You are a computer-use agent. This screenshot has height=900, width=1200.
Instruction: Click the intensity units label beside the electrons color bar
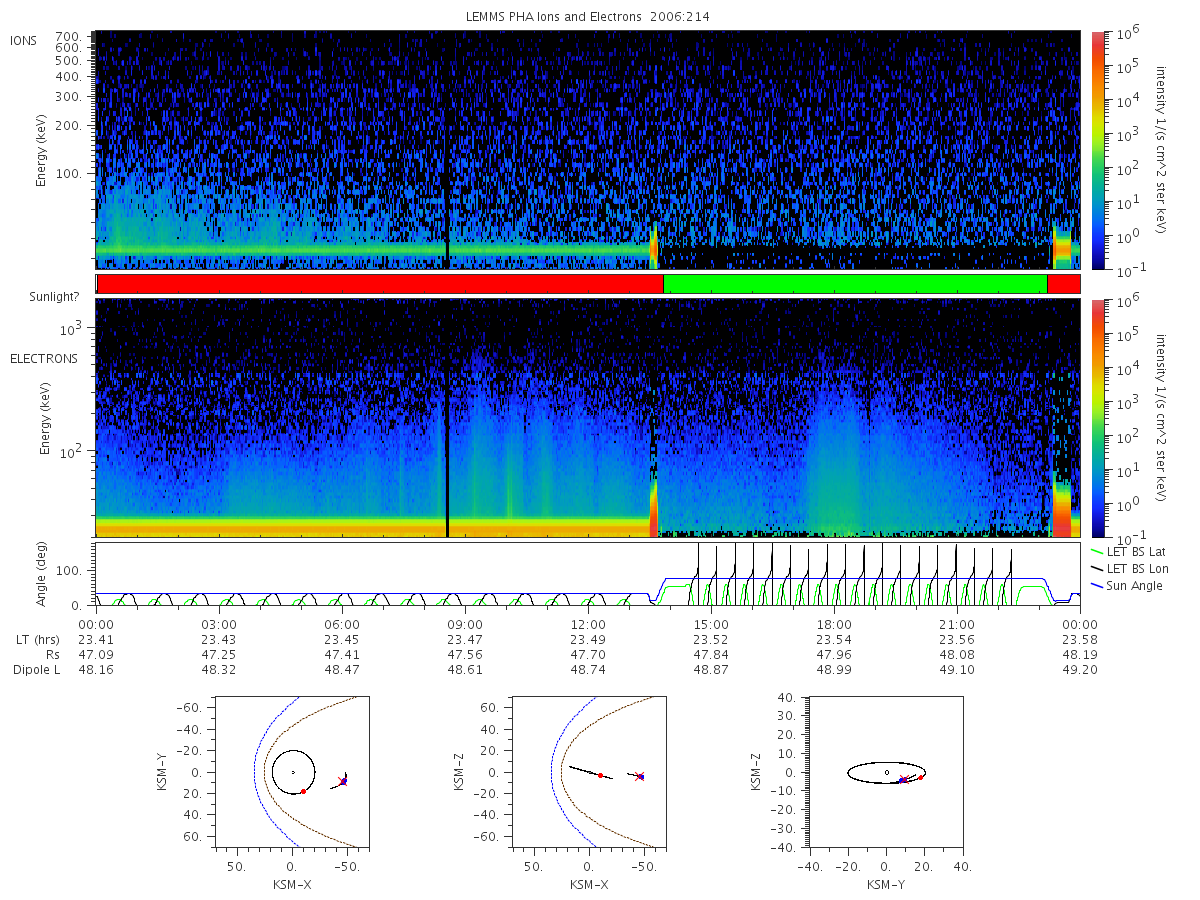click(1162, 418)
